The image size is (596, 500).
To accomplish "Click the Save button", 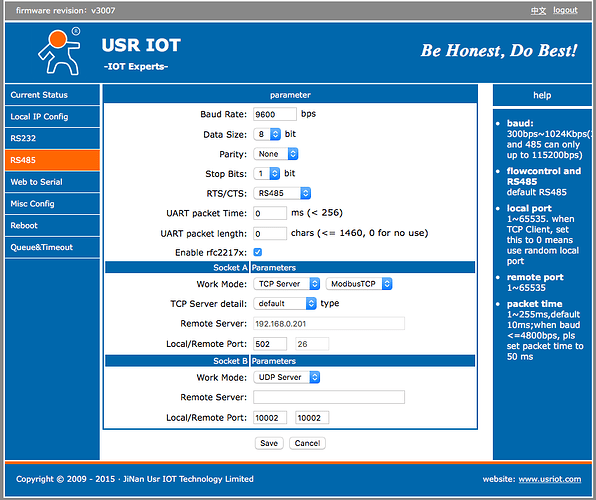I will 269,443.
